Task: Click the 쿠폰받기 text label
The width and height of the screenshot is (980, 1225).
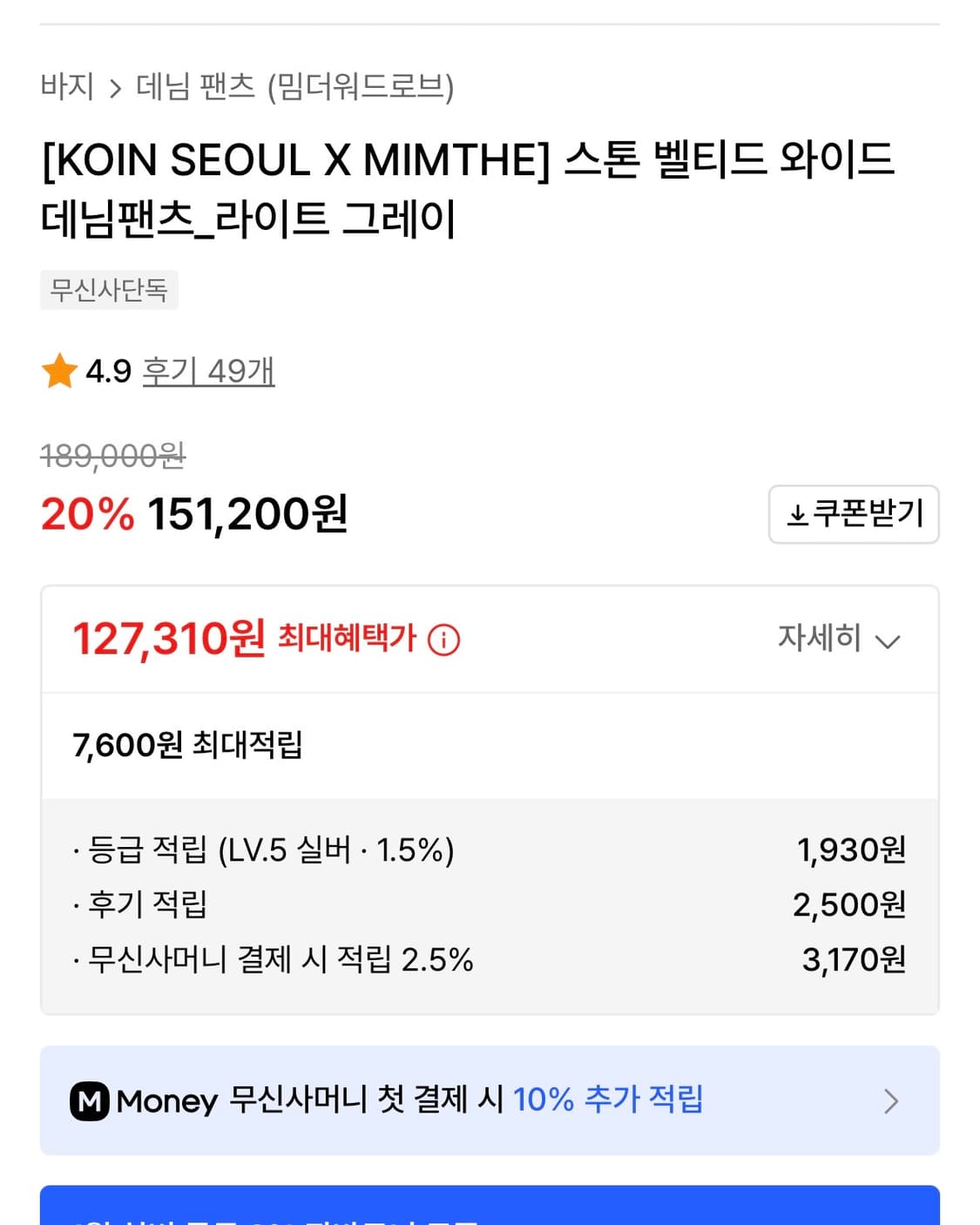Action: point(868,514)
